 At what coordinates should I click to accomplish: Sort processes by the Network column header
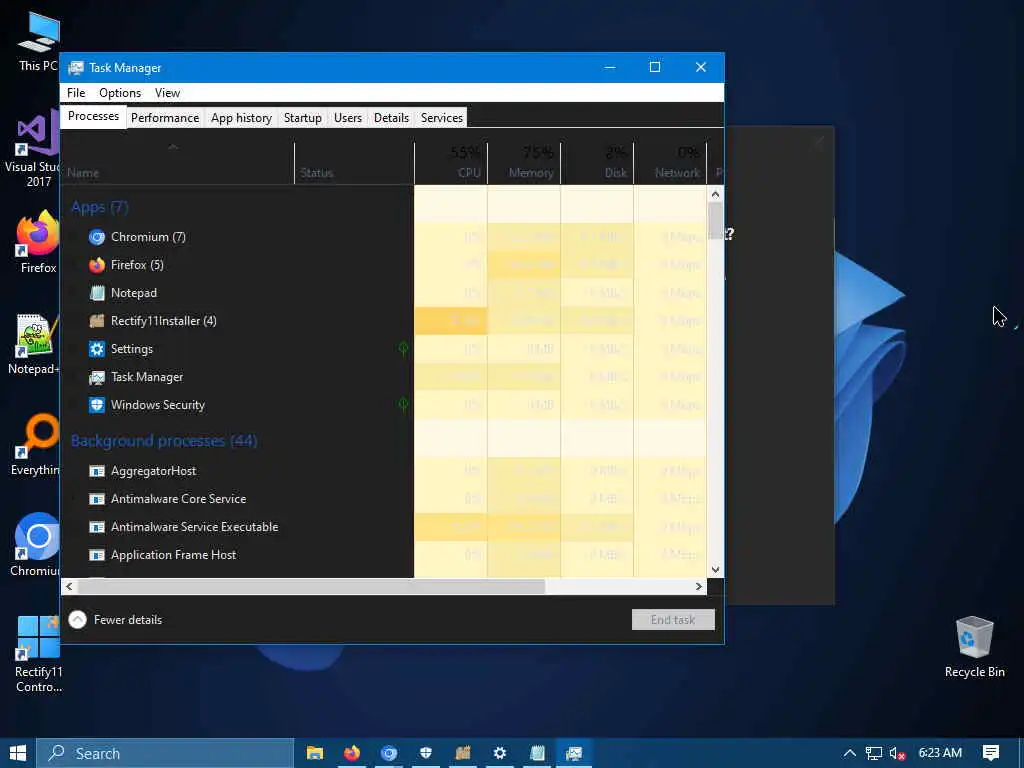(x=670, y=161)
